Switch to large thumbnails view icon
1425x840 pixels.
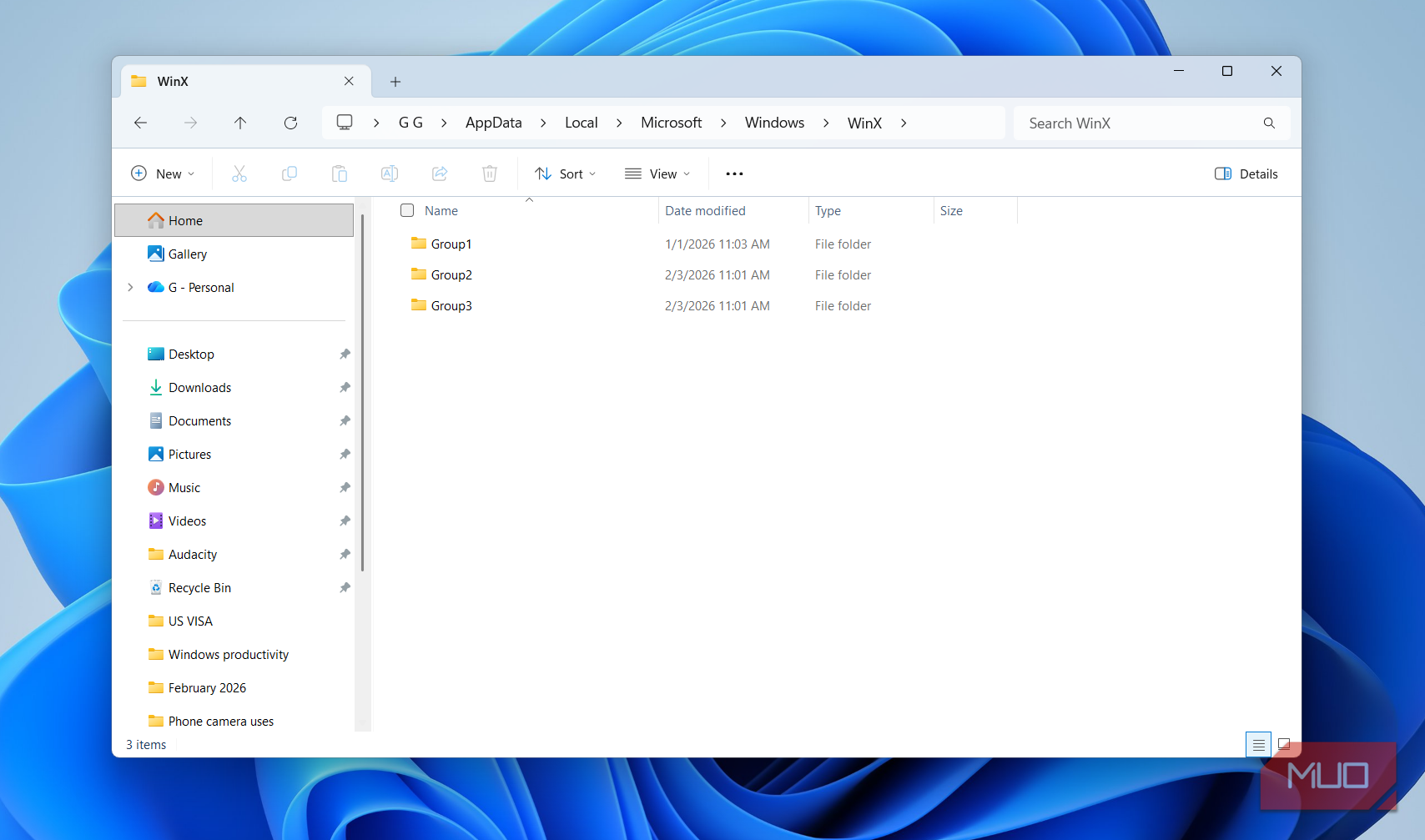tap(1284, 744)
